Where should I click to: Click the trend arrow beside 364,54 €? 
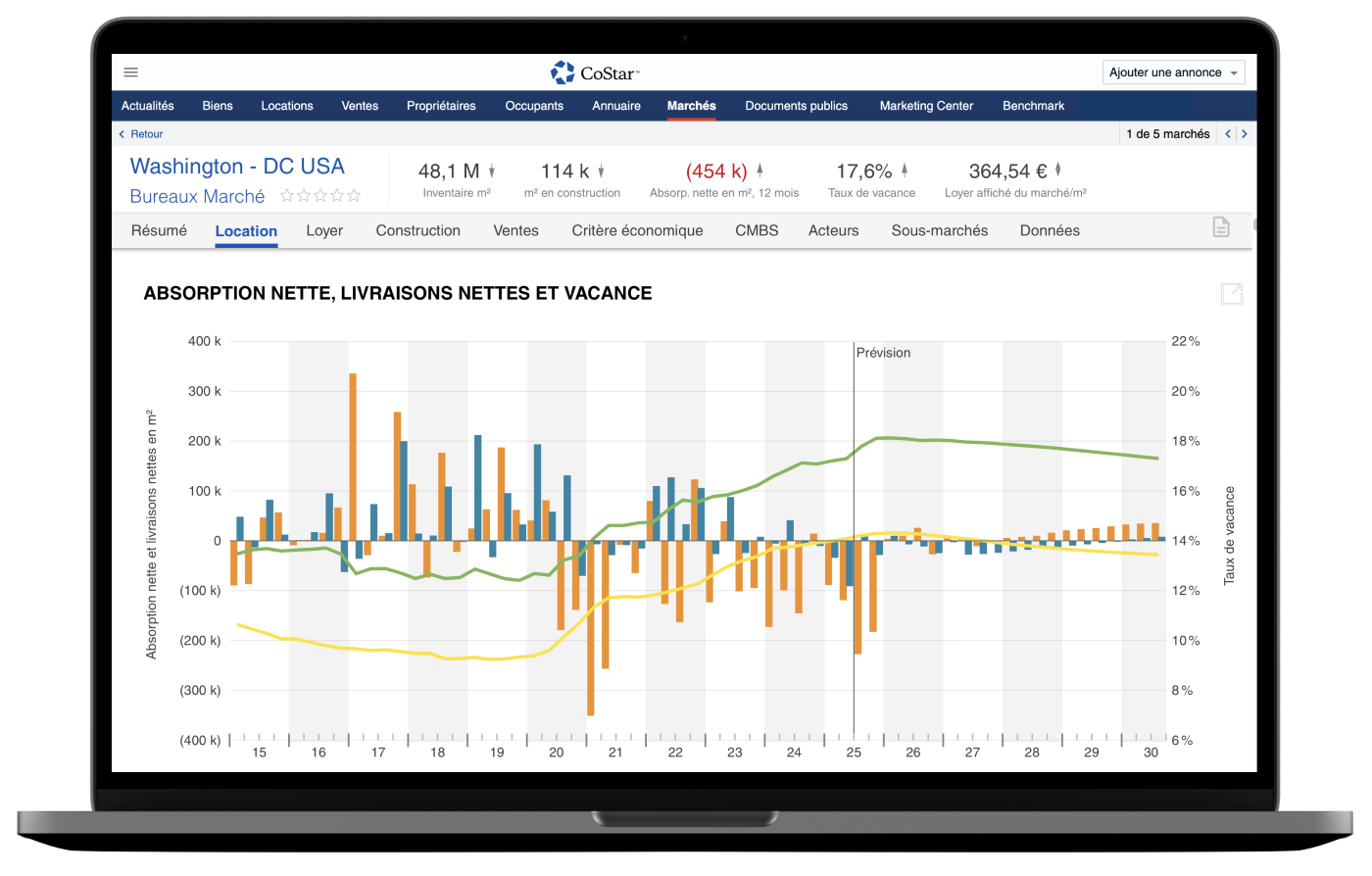(1057, 170)
